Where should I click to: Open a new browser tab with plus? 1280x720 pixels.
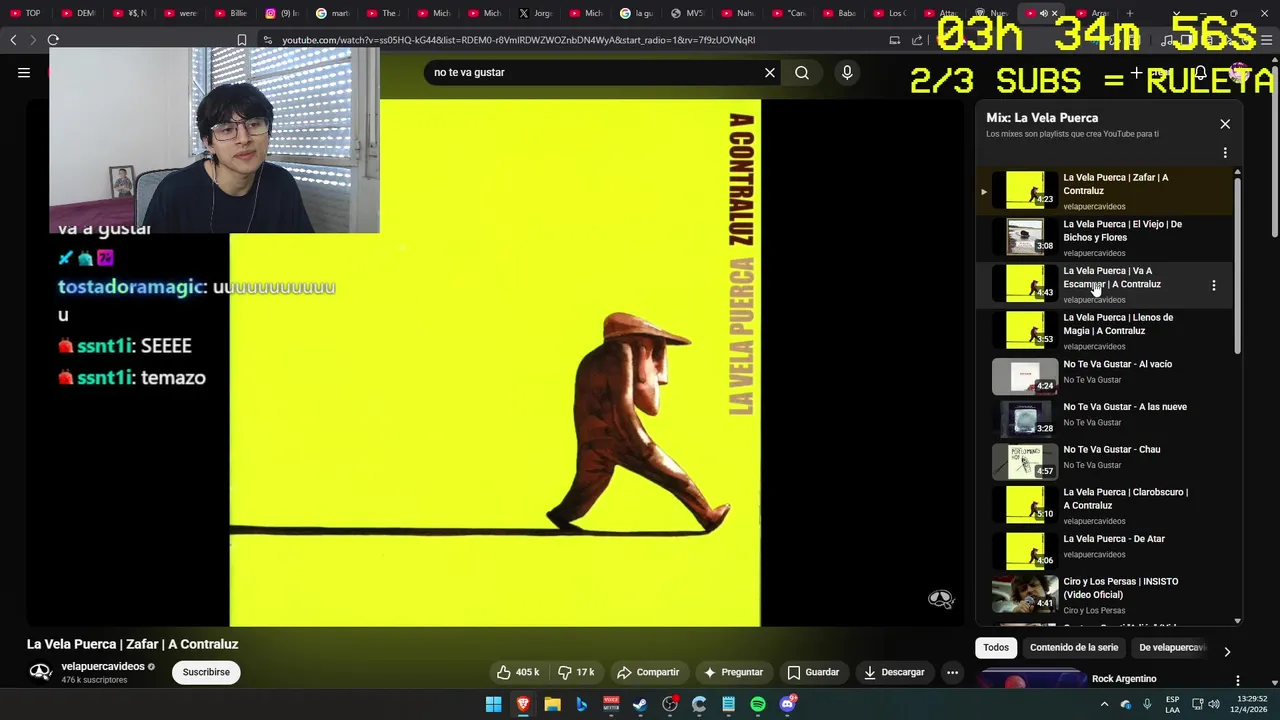pyautogui.click(x=1130, y=13)
